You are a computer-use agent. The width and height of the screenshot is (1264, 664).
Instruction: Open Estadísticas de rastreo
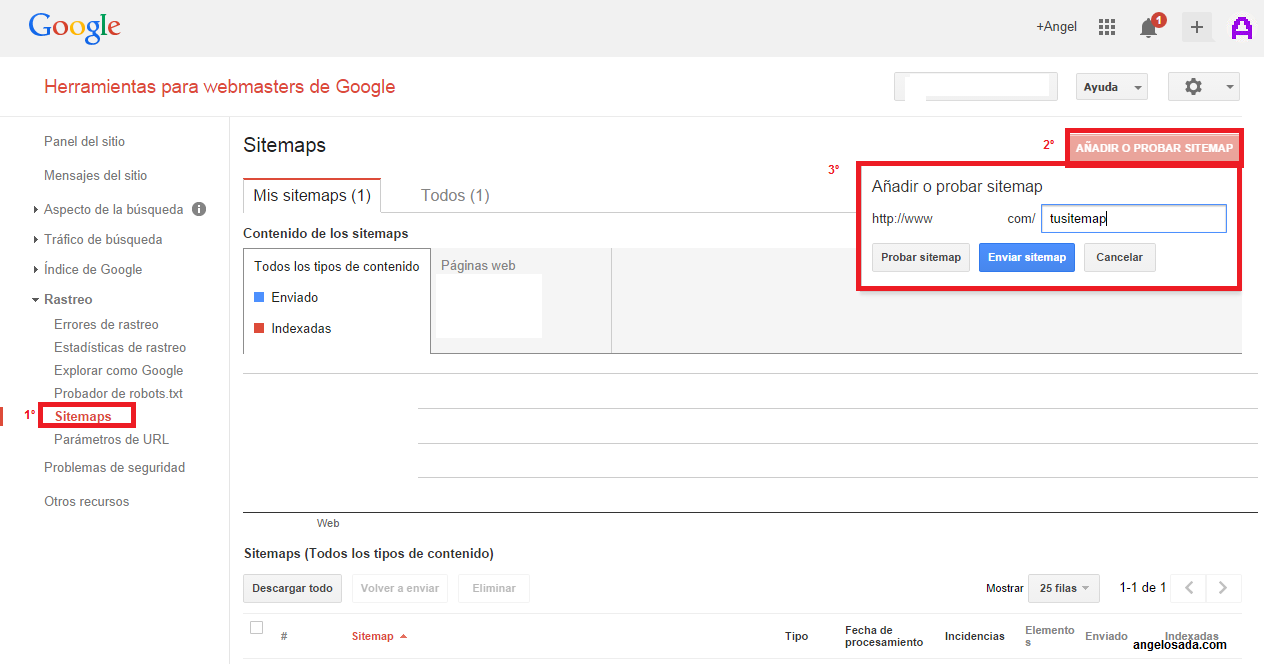(x=120, y=347)
